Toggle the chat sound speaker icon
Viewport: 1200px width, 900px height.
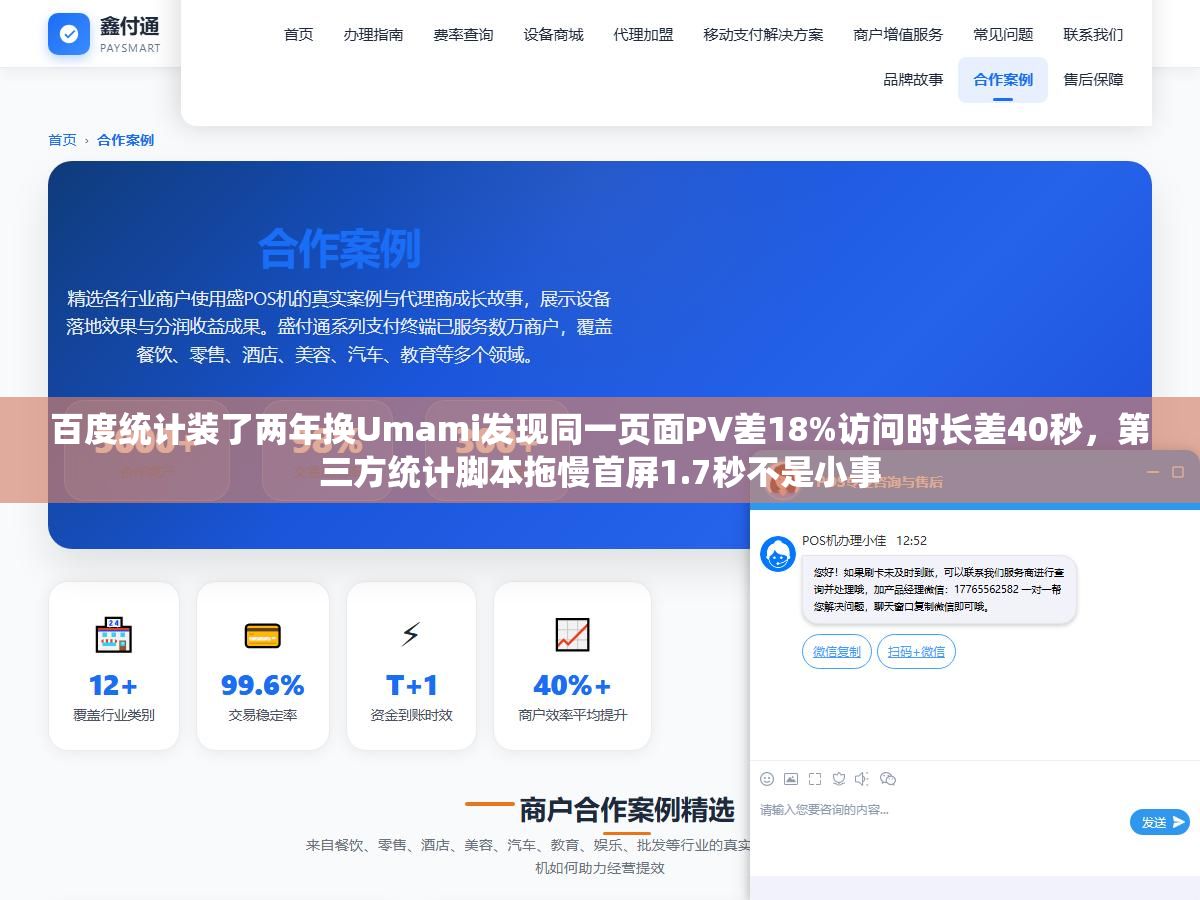coord(863,779)
